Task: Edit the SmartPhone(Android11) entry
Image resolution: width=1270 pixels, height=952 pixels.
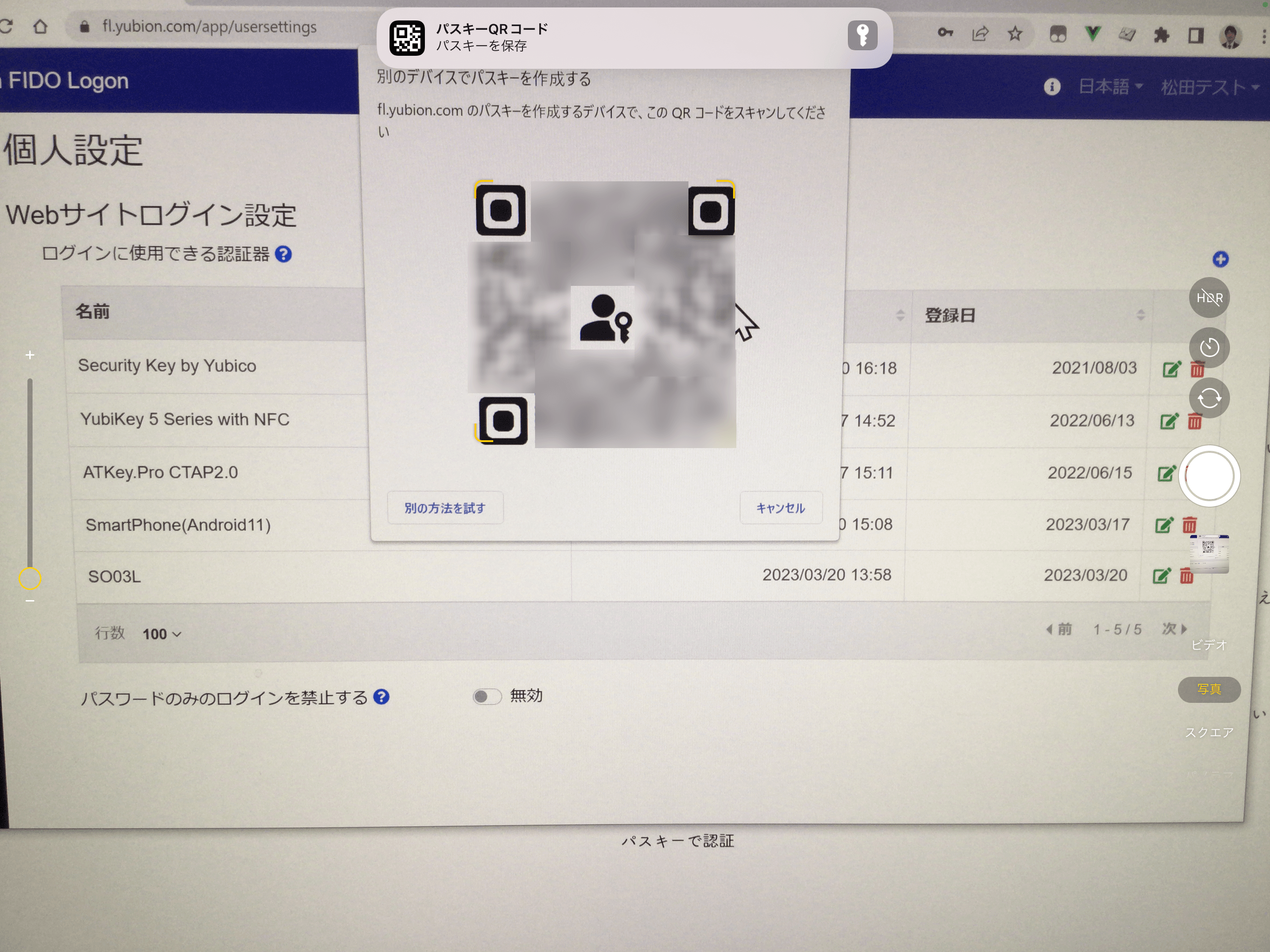Action: [x=1164, y=525]
